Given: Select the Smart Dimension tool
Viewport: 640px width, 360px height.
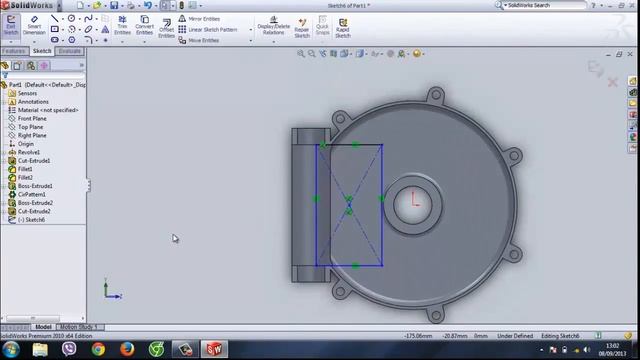Looking at the screenshot, I should point(34,25).
